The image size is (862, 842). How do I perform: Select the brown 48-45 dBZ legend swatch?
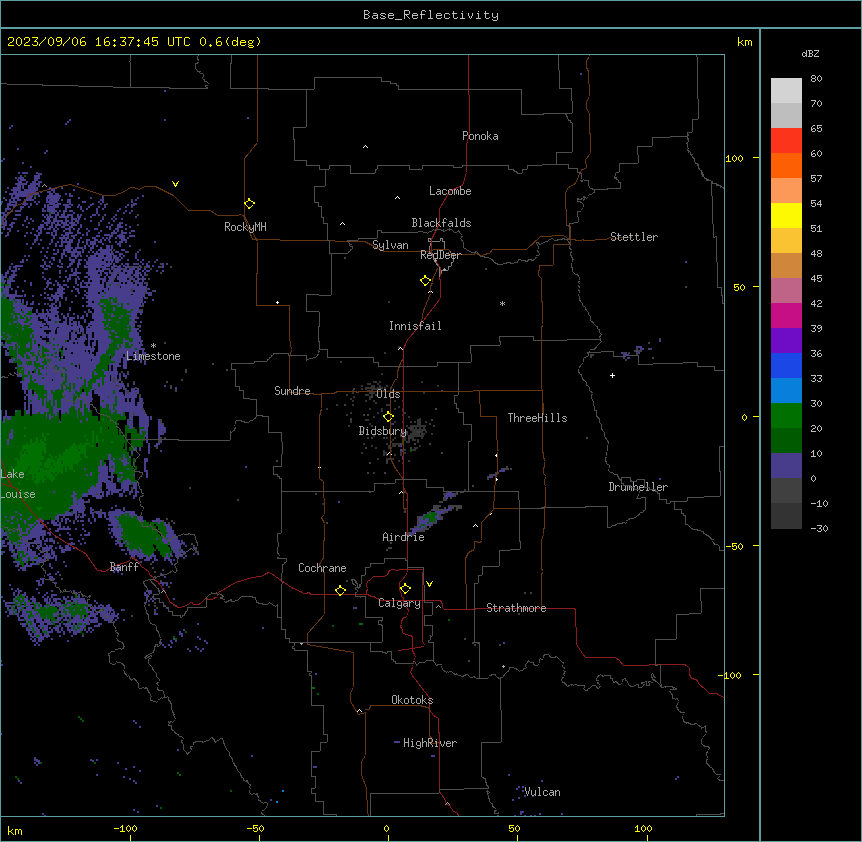786,265
